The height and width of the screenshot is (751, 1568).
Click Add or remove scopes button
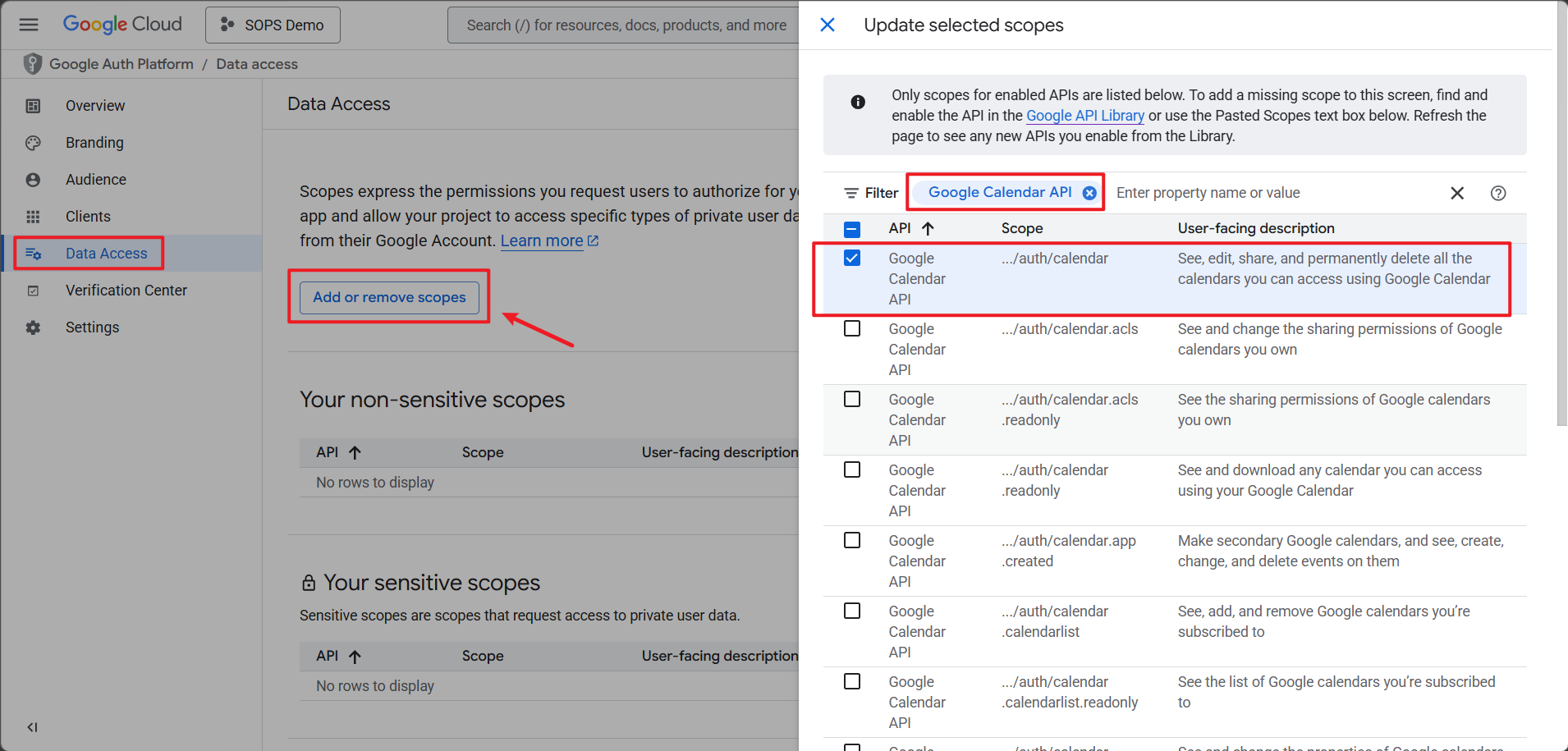click(389, 297)
